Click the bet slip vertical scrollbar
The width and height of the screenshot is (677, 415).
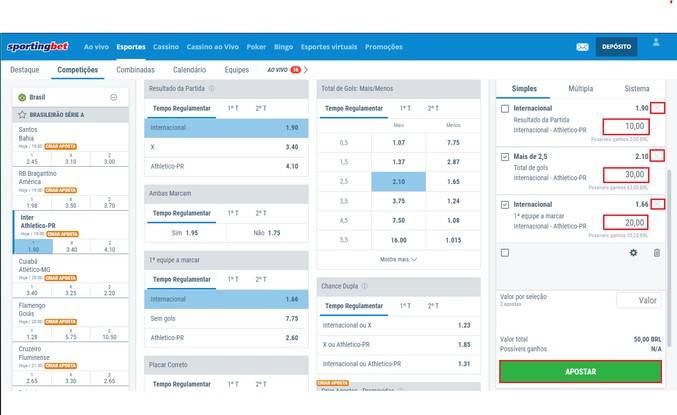pos(670,257)
